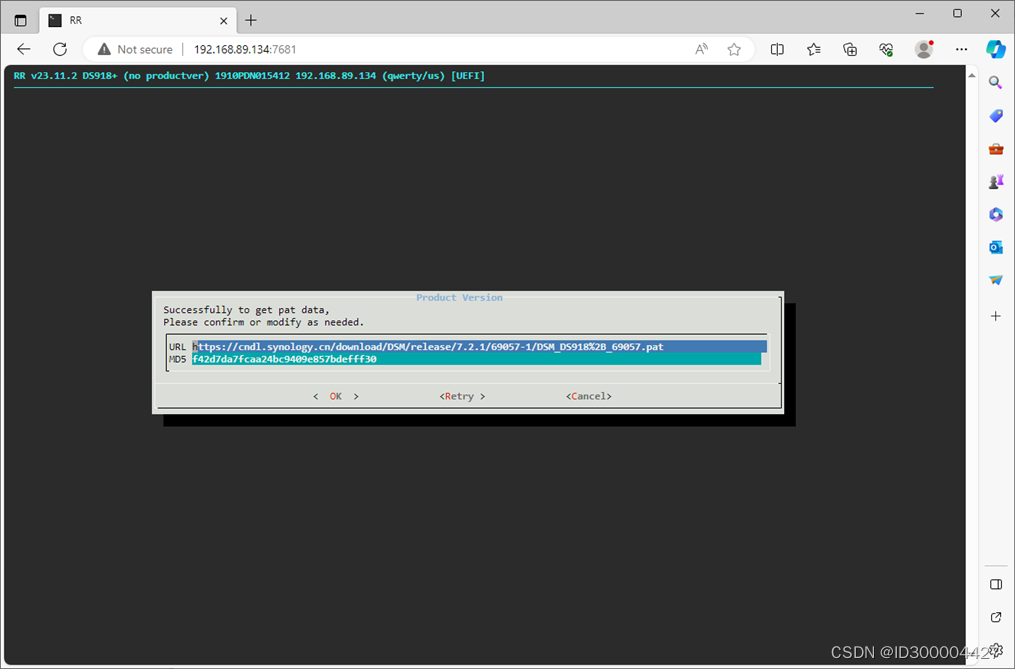Open Settings and more menu

[961, 49]
